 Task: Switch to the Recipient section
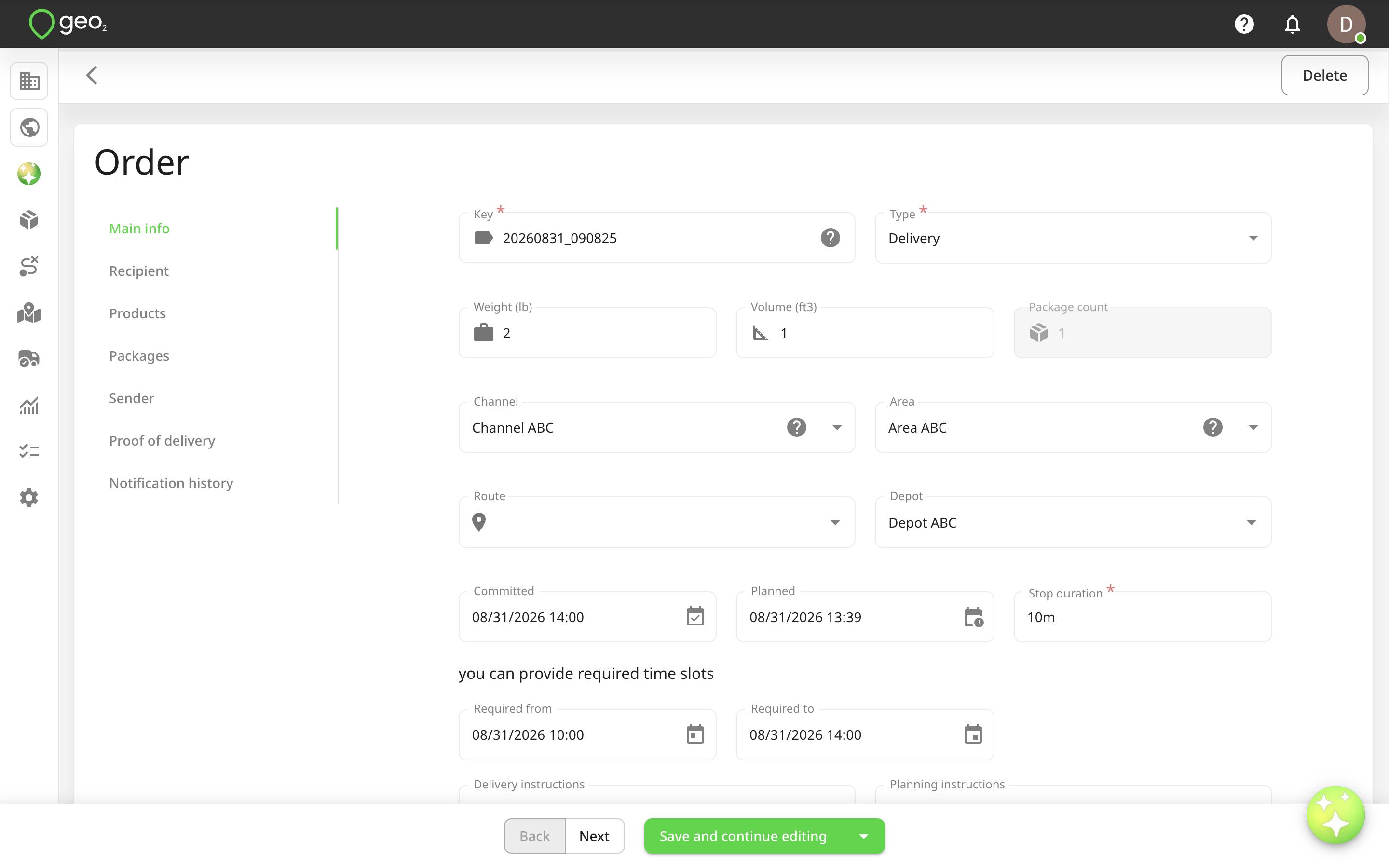coord(139,271)
